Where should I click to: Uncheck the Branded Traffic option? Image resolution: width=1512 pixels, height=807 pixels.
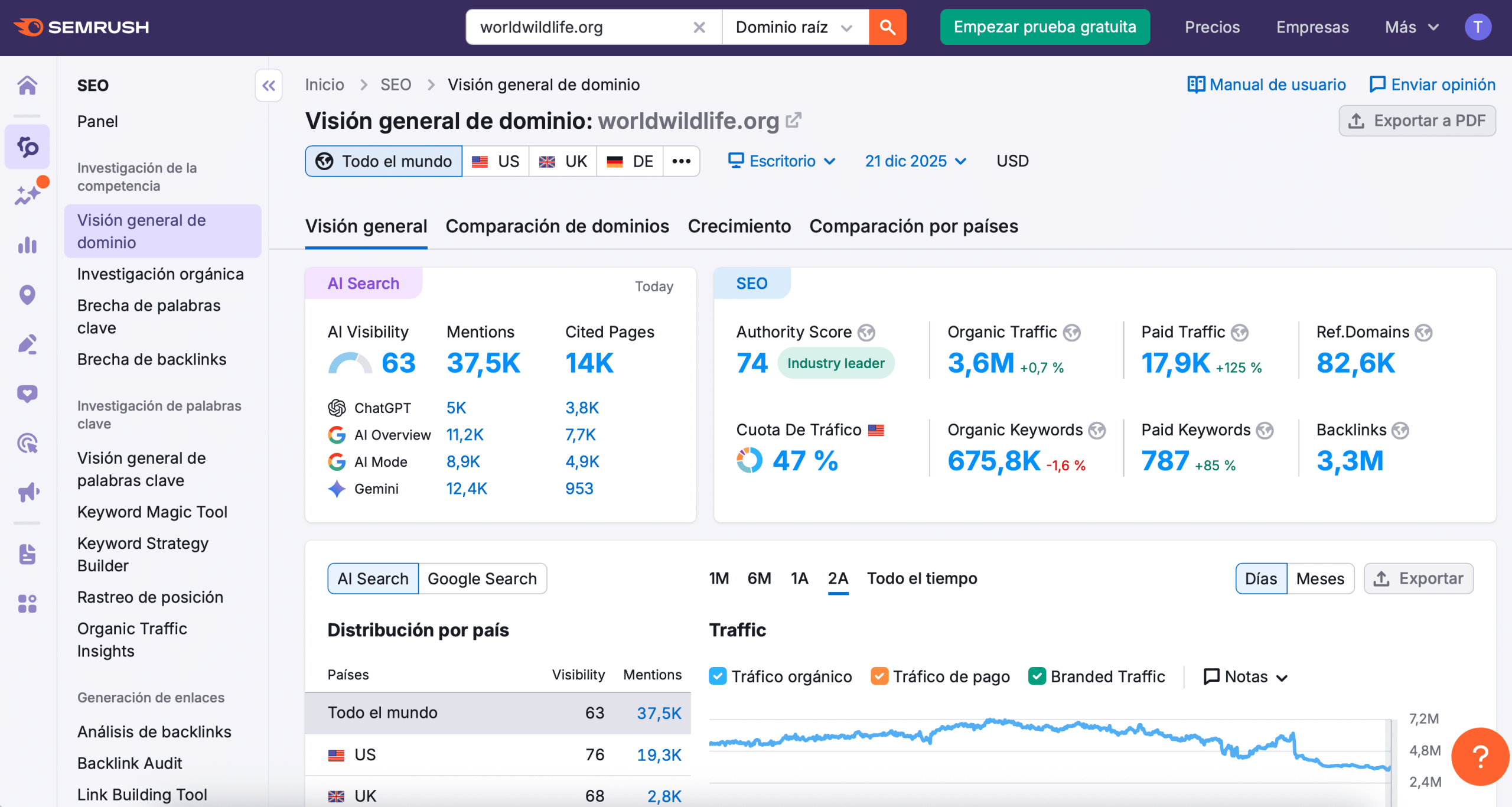point(1038,676)
